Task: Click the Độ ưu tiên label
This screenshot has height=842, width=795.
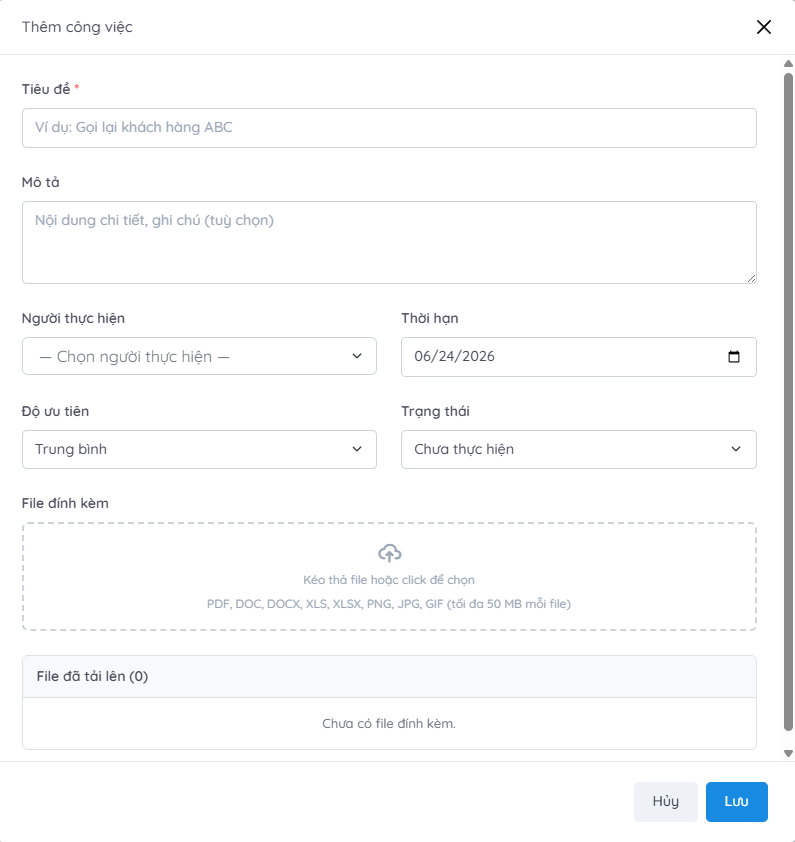Action: [55, 411]
